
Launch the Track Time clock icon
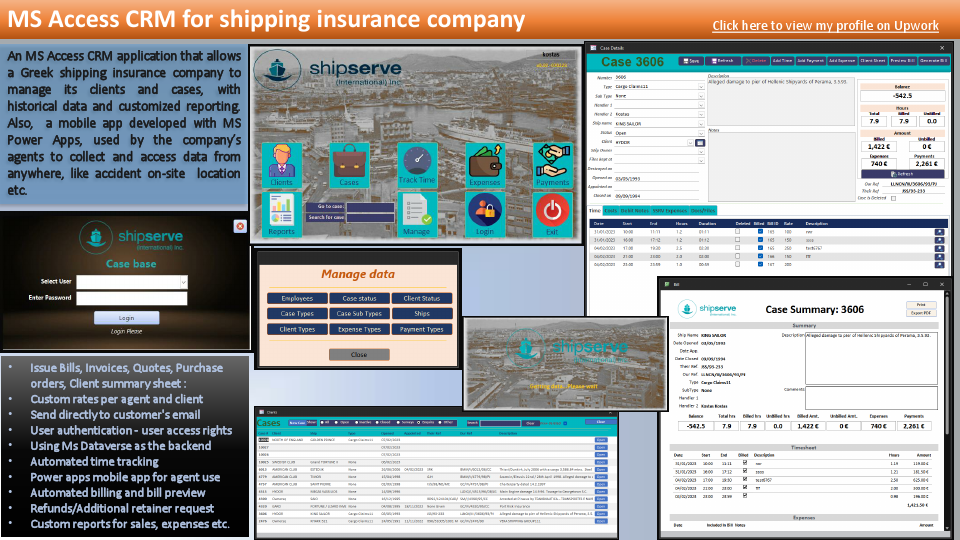417,165
